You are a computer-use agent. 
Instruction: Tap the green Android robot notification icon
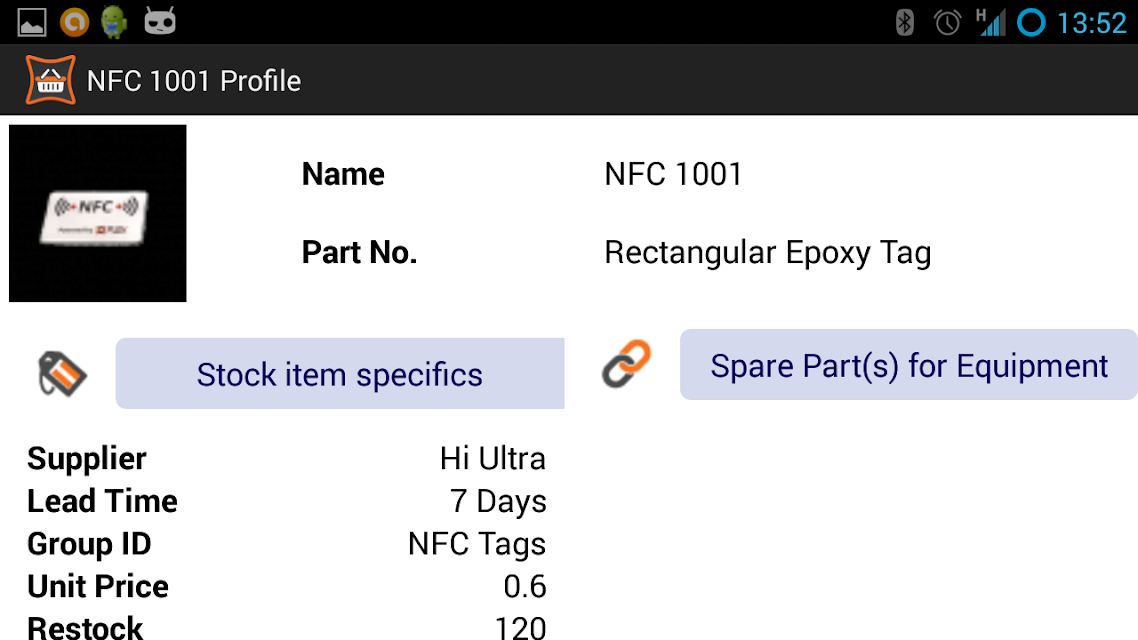(114, 22)
